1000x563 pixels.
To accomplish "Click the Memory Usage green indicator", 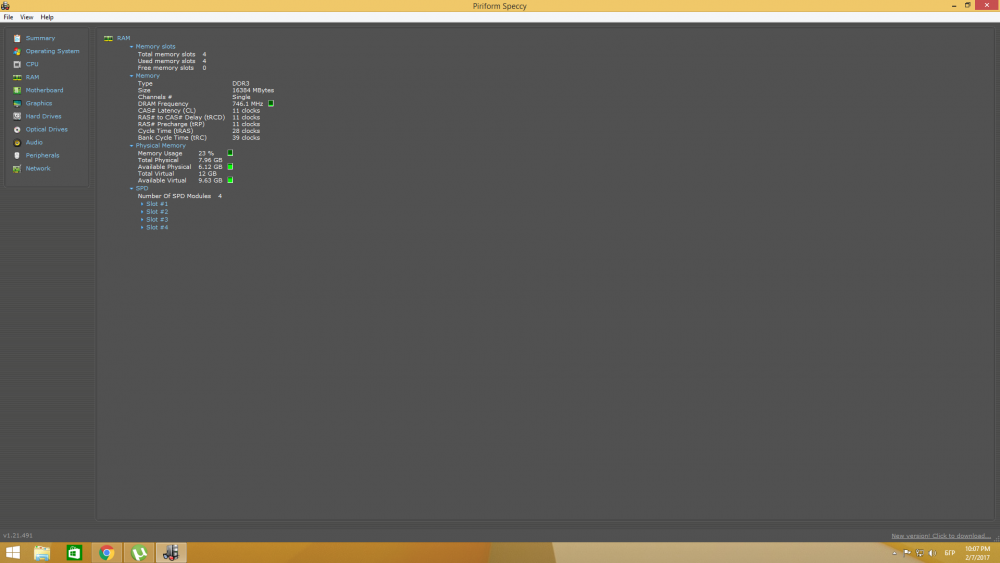I will [x=230, y=153].
